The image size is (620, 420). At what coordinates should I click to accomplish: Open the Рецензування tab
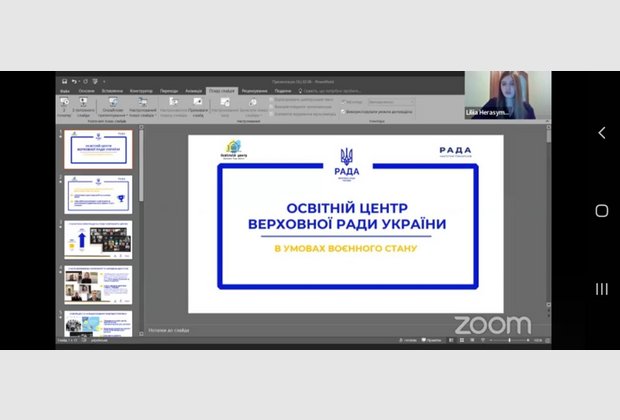click(255, 91)
